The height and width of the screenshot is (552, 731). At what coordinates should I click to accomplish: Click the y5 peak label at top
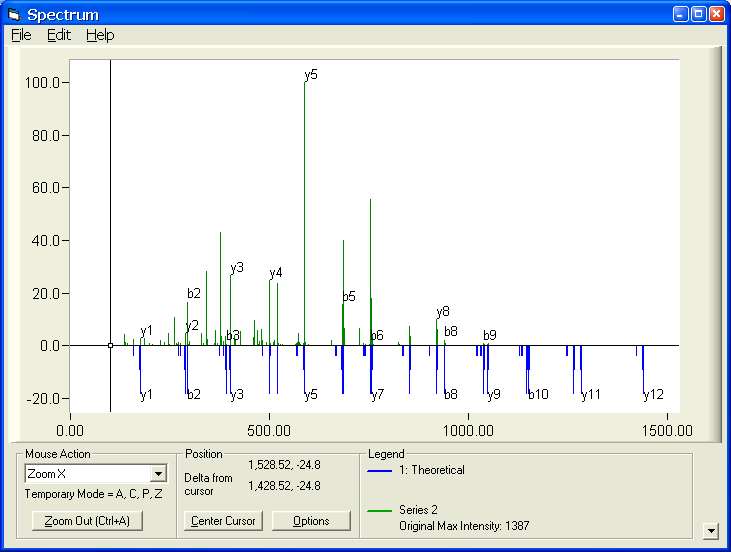(311, 75)
